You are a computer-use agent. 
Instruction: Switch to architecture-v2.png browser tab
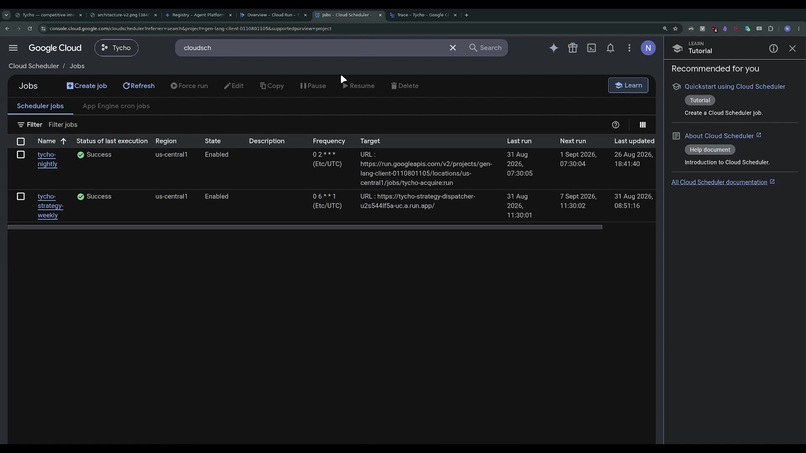click(123, 15)
